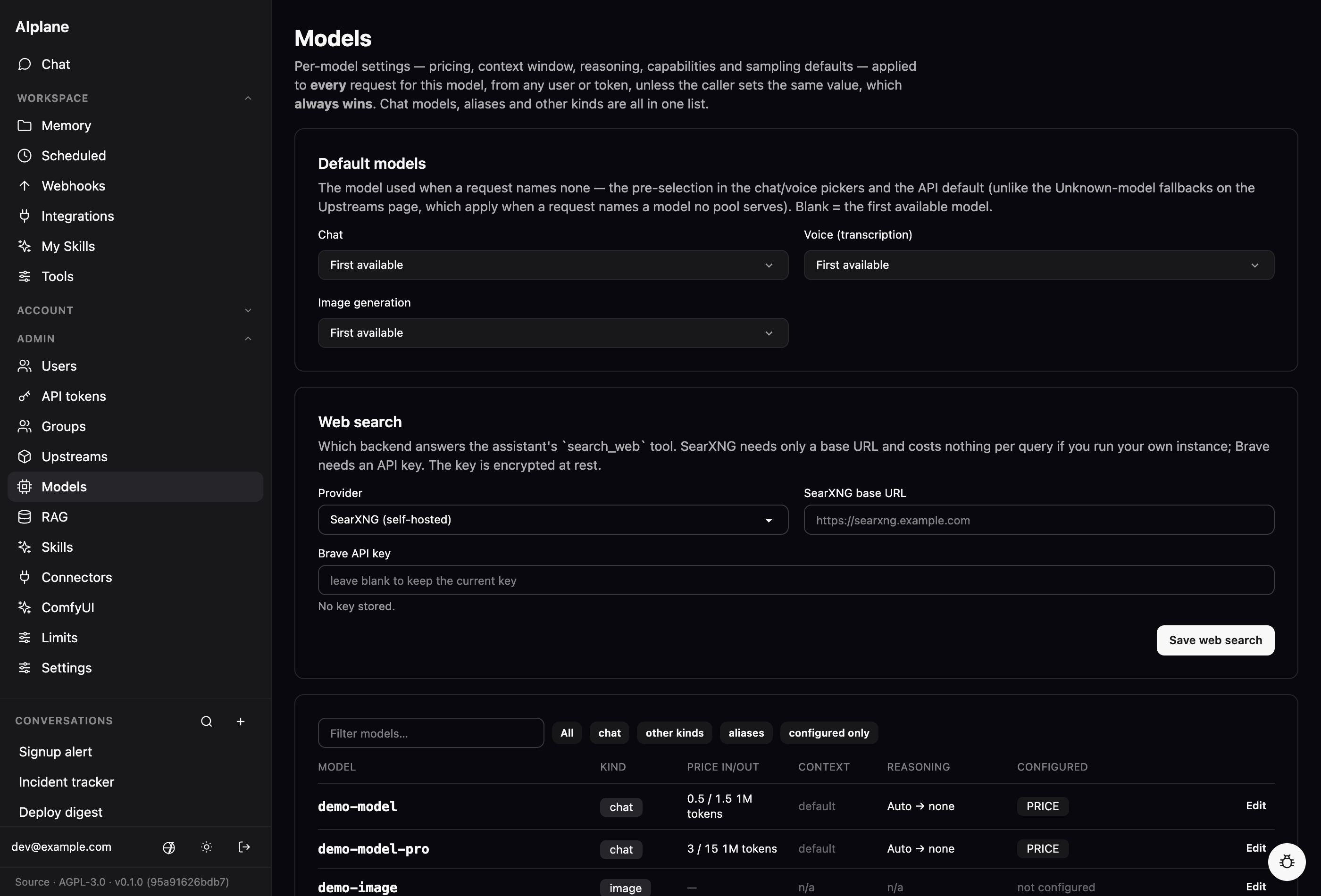Toggle the configured only filter
The height and width of the screenshot is (896, 1321).
(829, 732)
